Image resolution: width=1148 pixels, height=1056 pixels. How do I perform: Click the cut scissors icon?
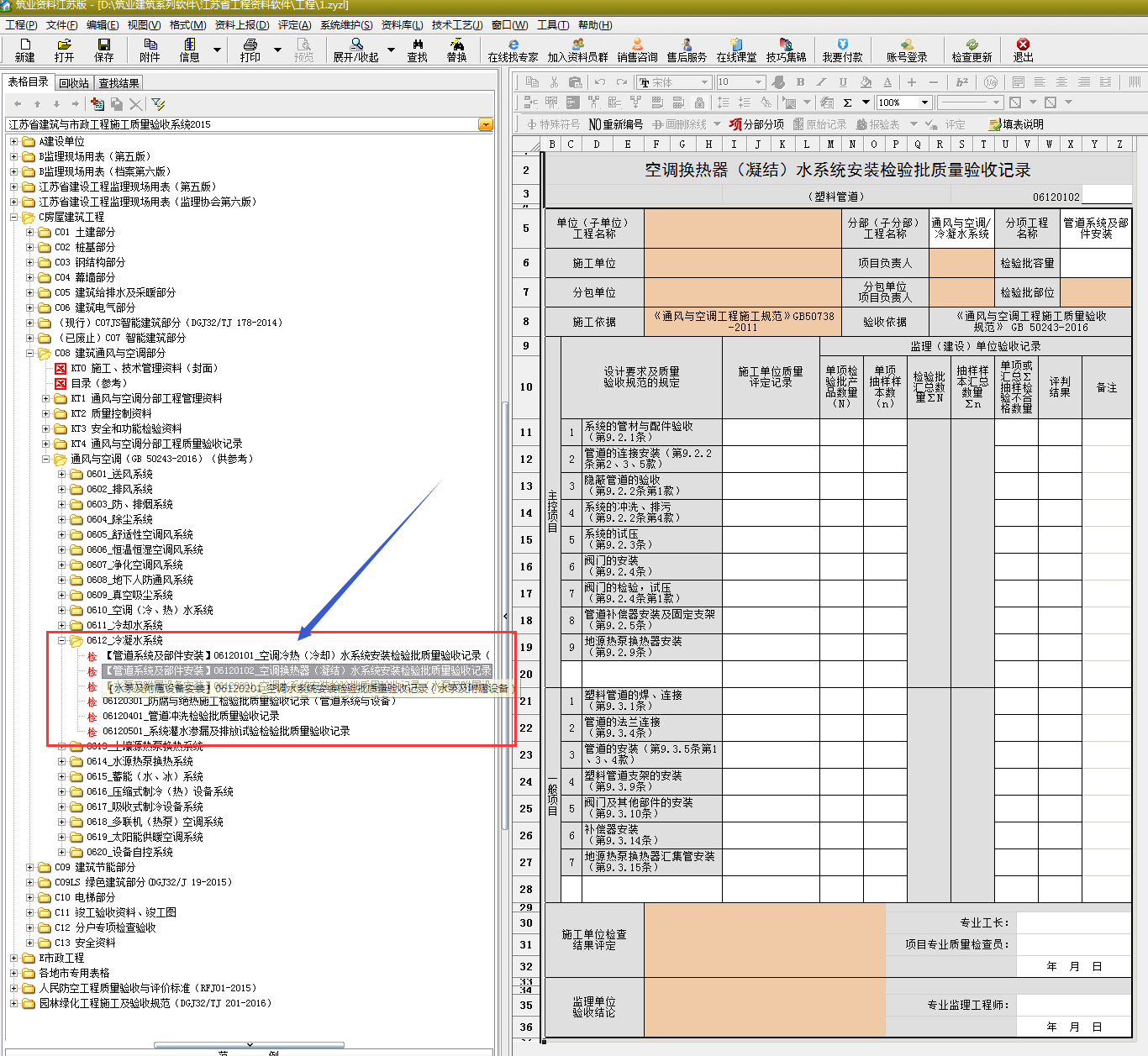pyautogui.click(x=554, y=81)
